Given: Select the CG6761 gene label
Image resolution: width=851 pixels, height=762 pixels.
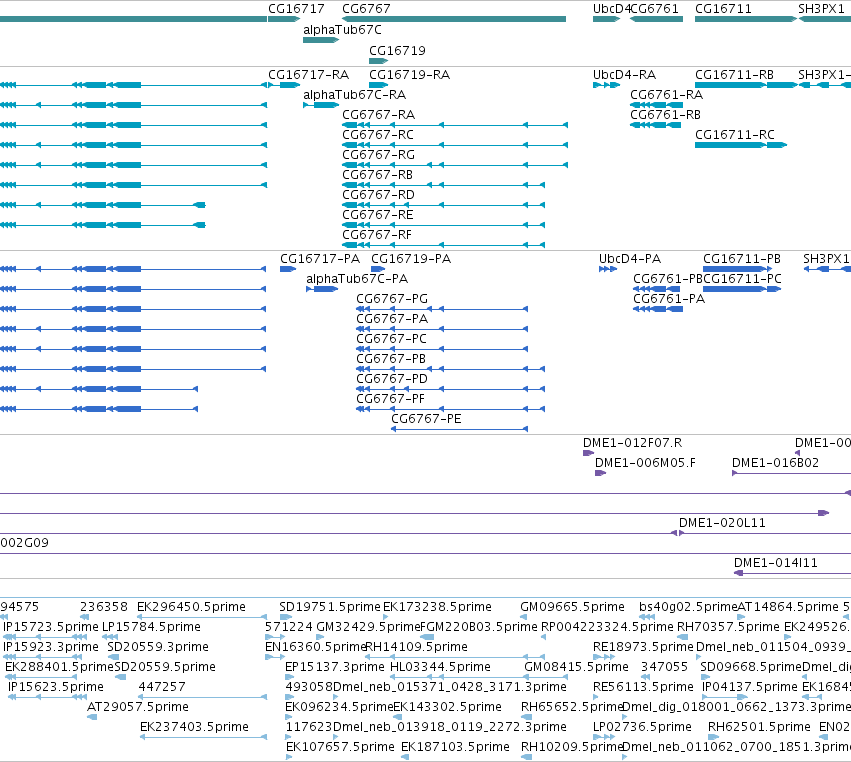Looking at the screenshot, I should tap(655, 9).
